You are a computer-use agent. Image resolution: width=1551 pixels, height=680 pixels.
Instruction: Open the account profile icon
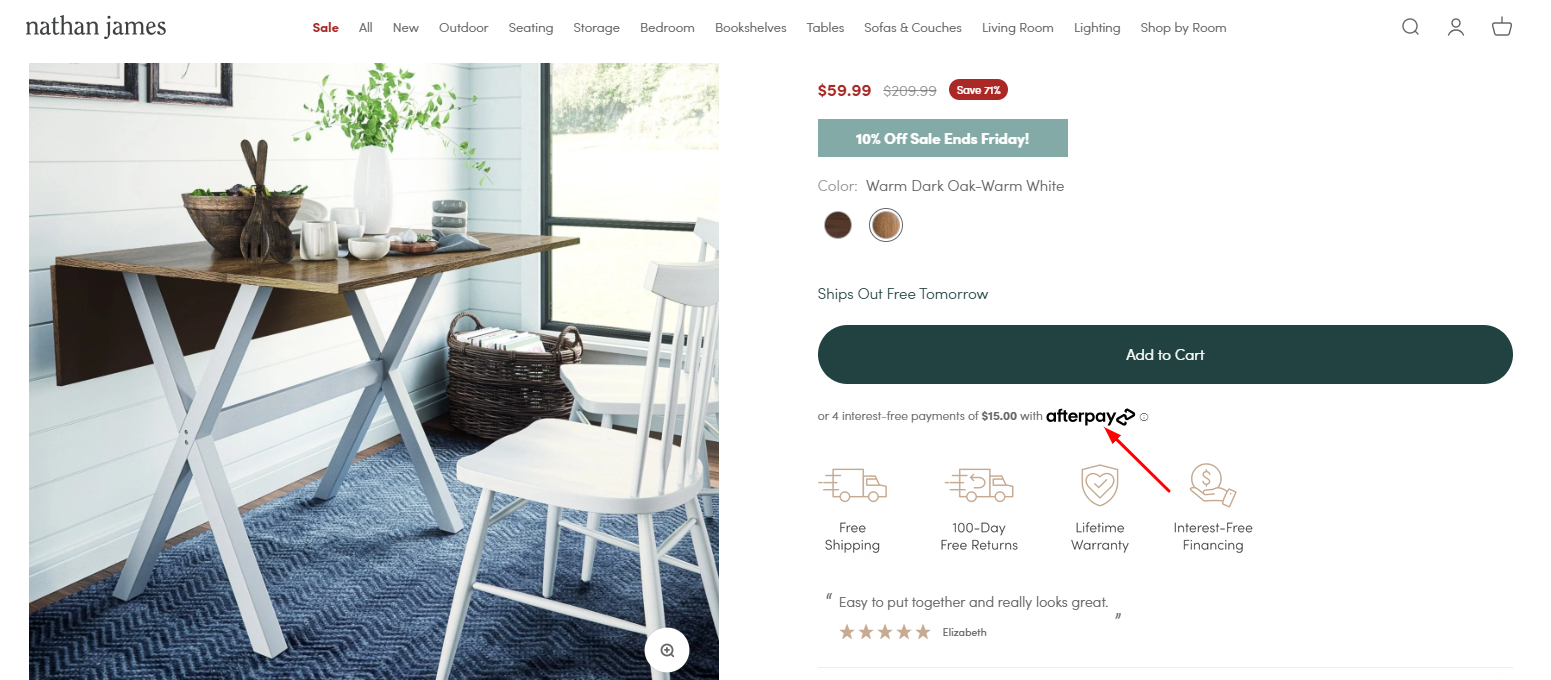click(x=1456, y=27)
